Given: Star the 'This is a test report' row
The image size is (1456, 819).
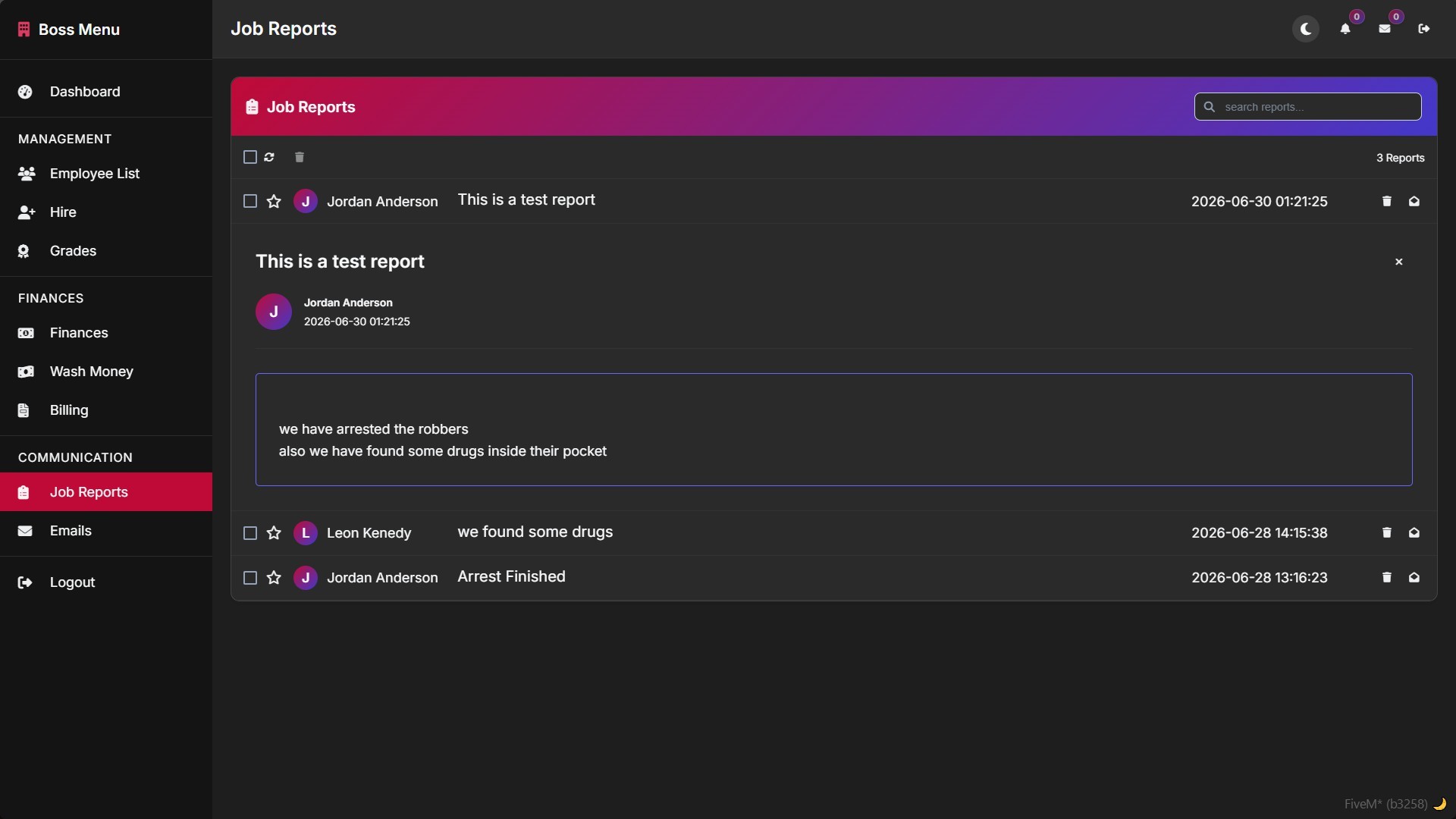Looking at the screenshot, I should click(x=274, y=202).
